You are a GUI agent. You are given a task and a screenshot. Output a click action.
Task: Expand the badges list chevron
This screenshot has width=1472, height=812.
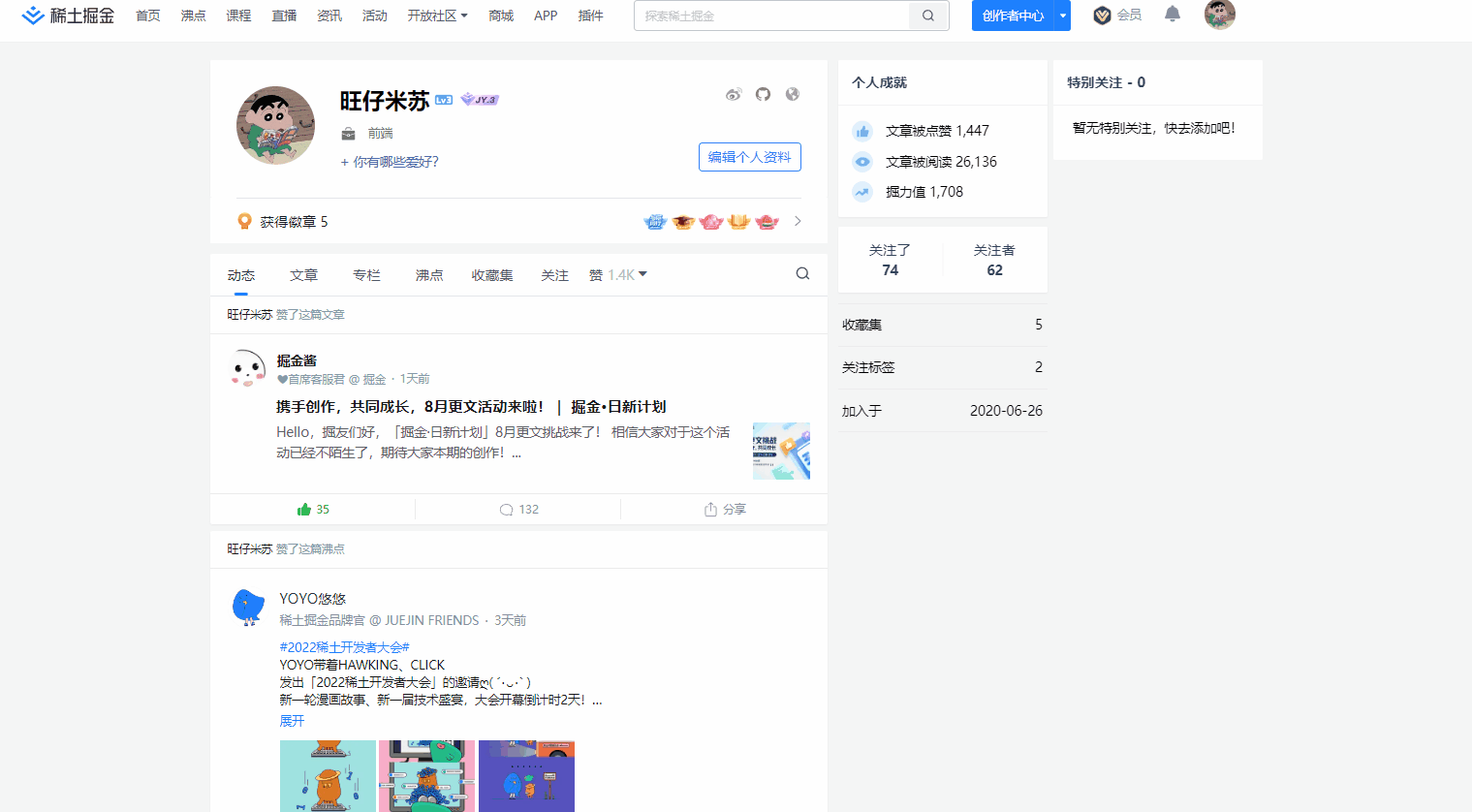pos(798,221)
